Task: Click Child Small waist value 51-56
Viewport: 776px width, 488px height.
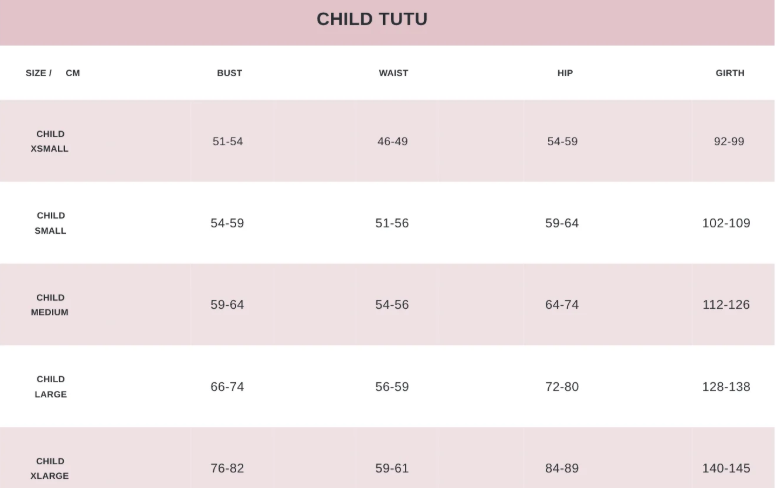Action: [392, 223]
